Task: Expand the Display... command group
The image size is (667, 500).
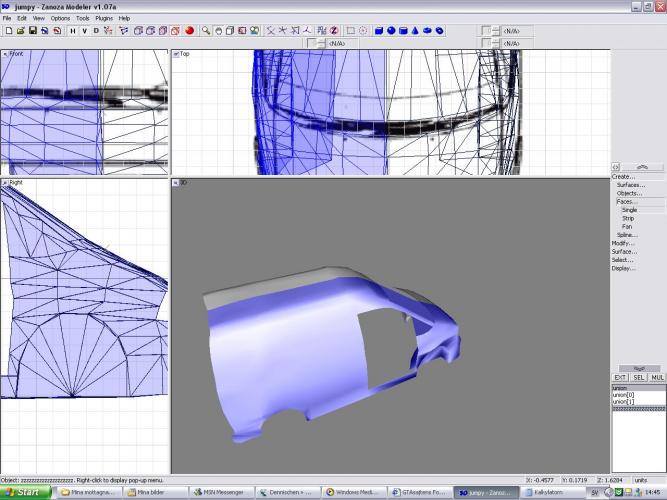Action: pos(623,268)
